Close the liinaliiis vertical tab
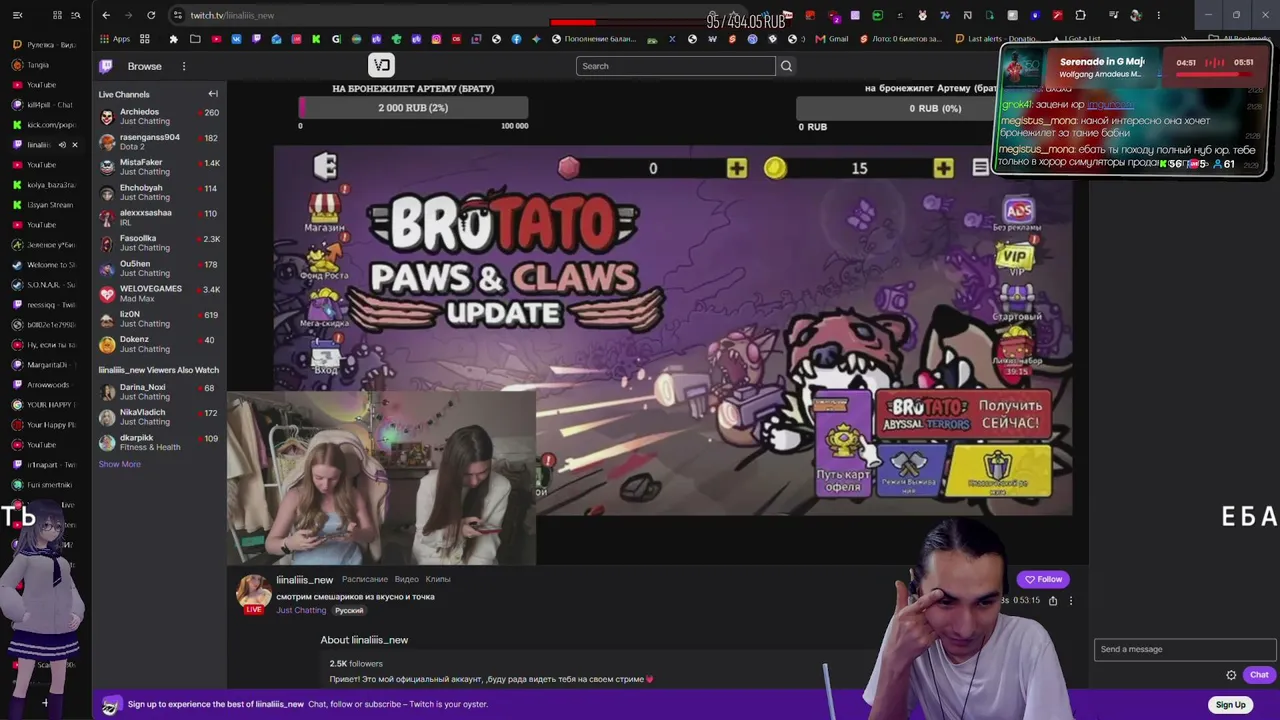 point(74,145)
